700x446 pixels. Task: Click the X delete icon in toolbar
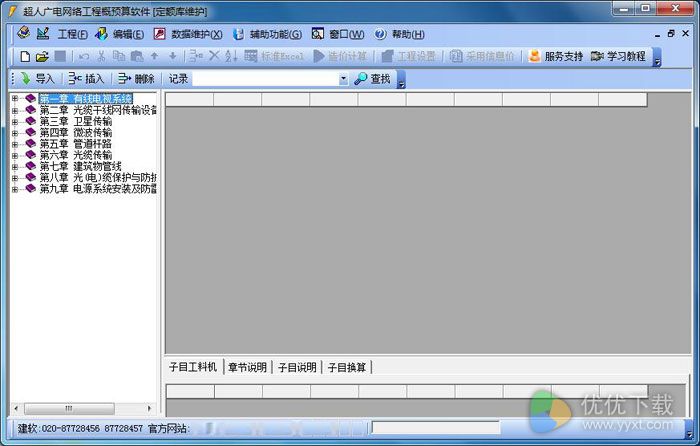(214, 56)
